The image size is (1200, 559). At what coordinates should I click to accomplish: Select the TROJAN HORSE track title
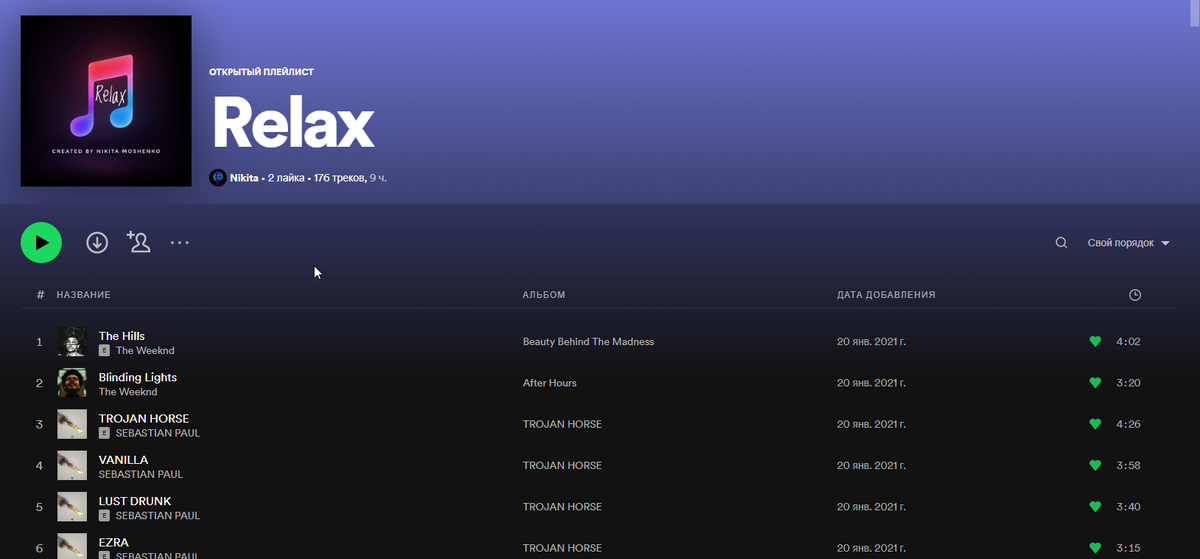click(144, 418)
